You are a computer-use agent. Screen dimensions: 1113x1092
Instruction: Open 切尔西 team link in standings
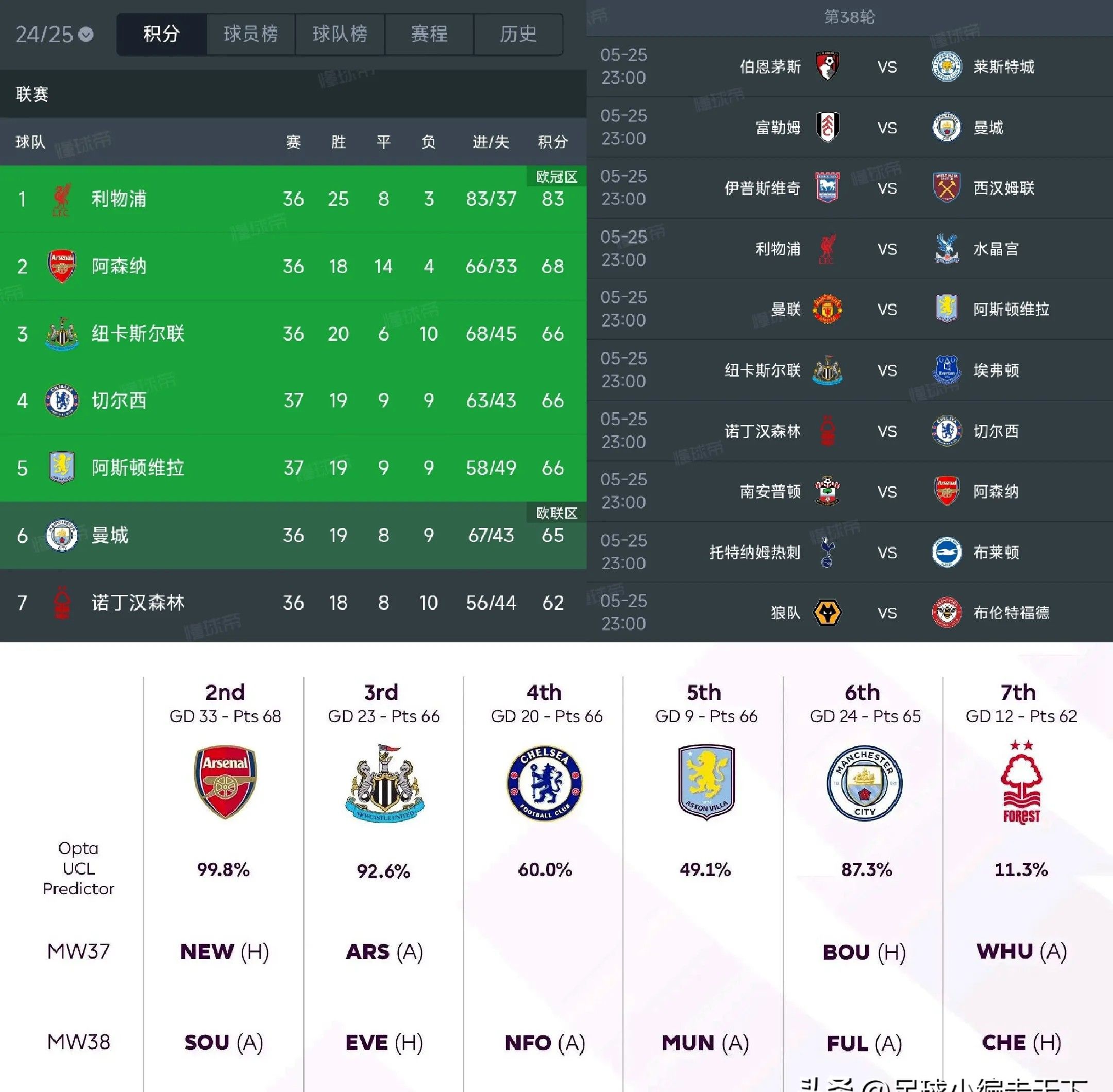click(119, 400)
